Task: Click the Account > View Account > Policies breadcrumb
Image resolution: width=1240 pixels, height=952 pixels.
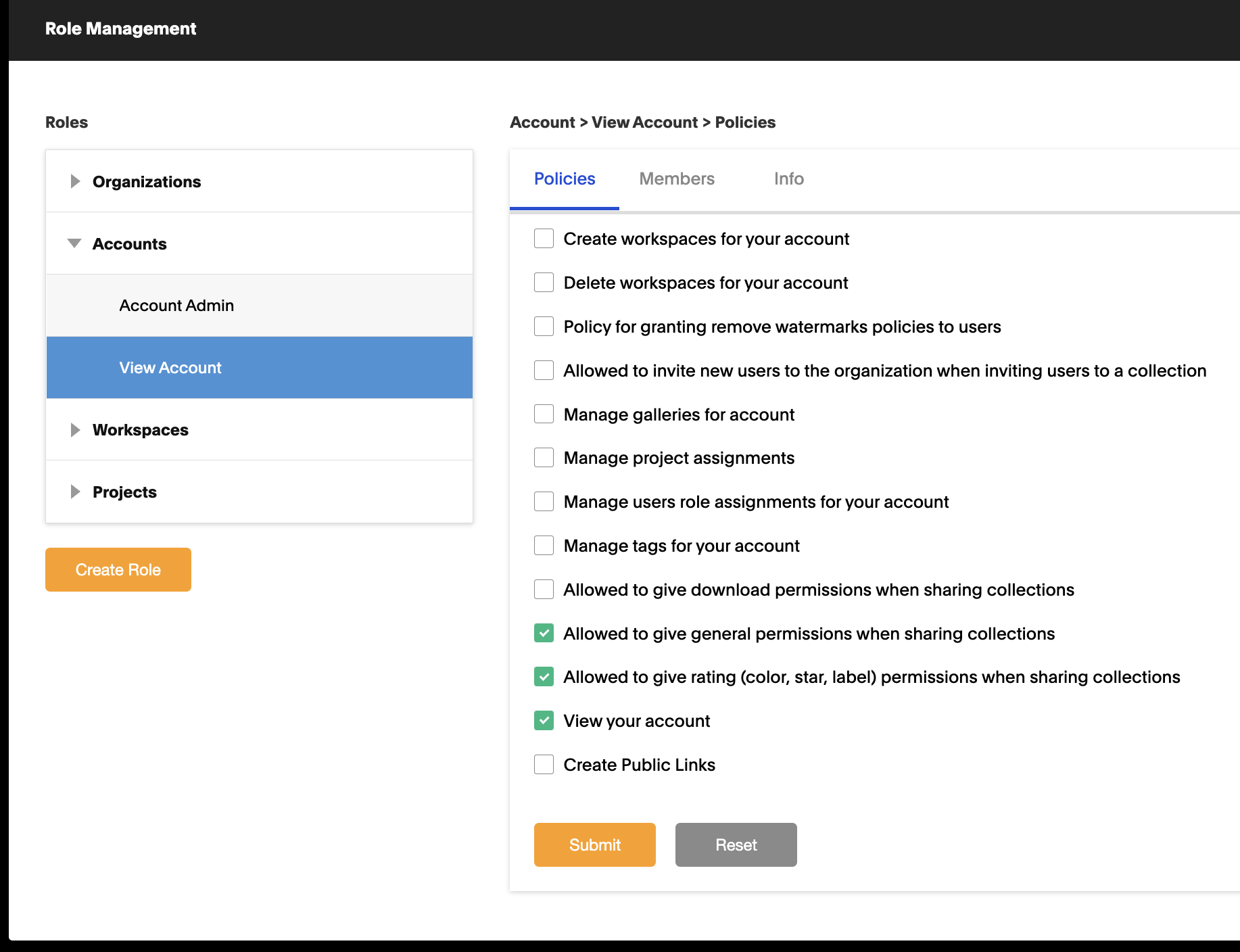Action: [x=642, y=122]
